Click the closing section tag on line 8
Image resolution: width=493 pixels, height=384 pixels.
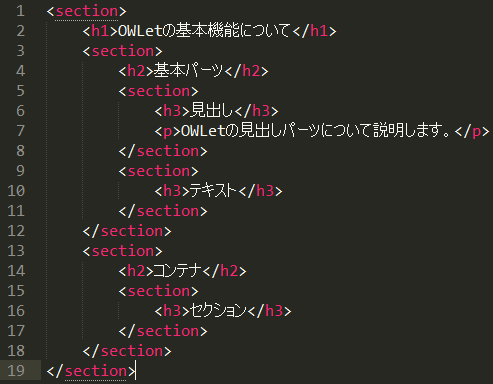tap(163, 151)
